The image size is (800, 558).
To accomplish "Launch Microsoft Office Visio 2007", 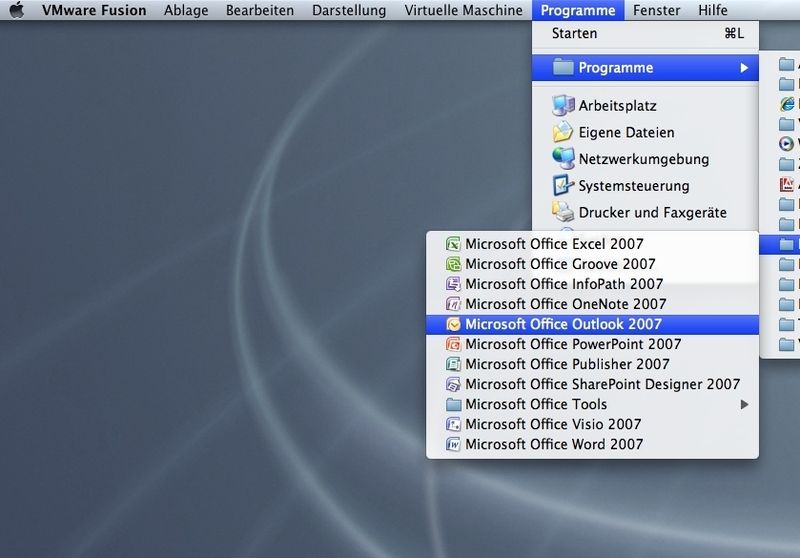I will point(592,424).
